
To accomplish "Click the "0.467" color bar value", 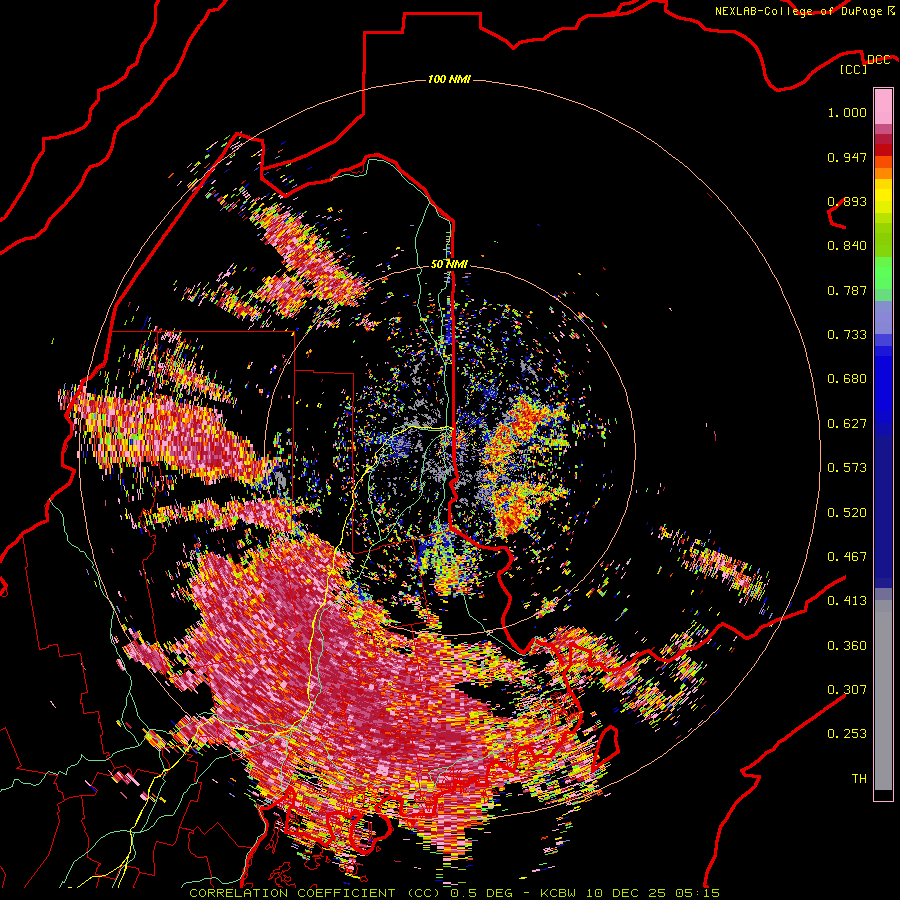I will 847,557.
